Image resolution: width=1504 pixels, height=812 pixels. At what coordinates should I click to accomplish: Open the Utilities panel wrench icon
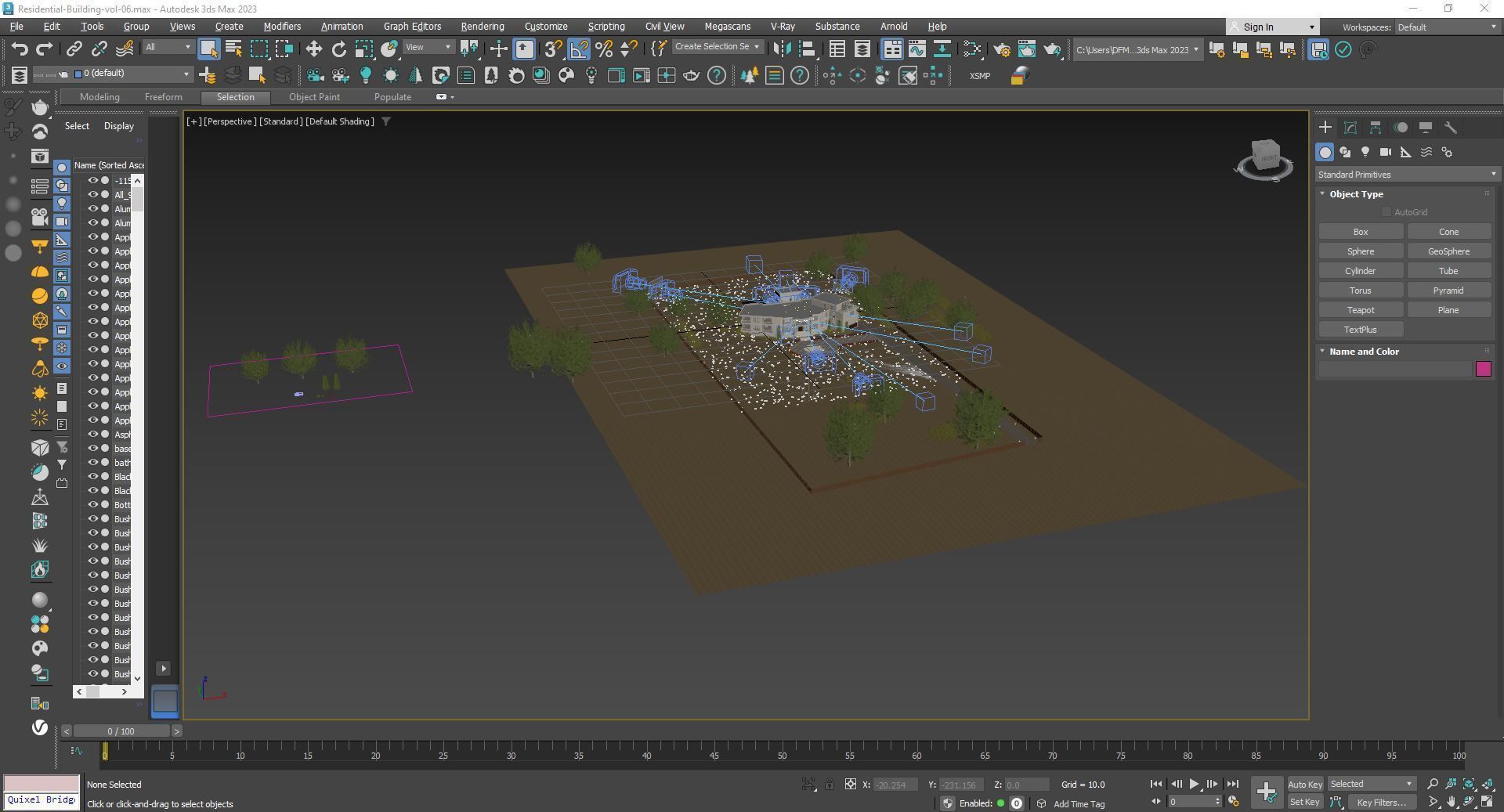click(1450, 128)
